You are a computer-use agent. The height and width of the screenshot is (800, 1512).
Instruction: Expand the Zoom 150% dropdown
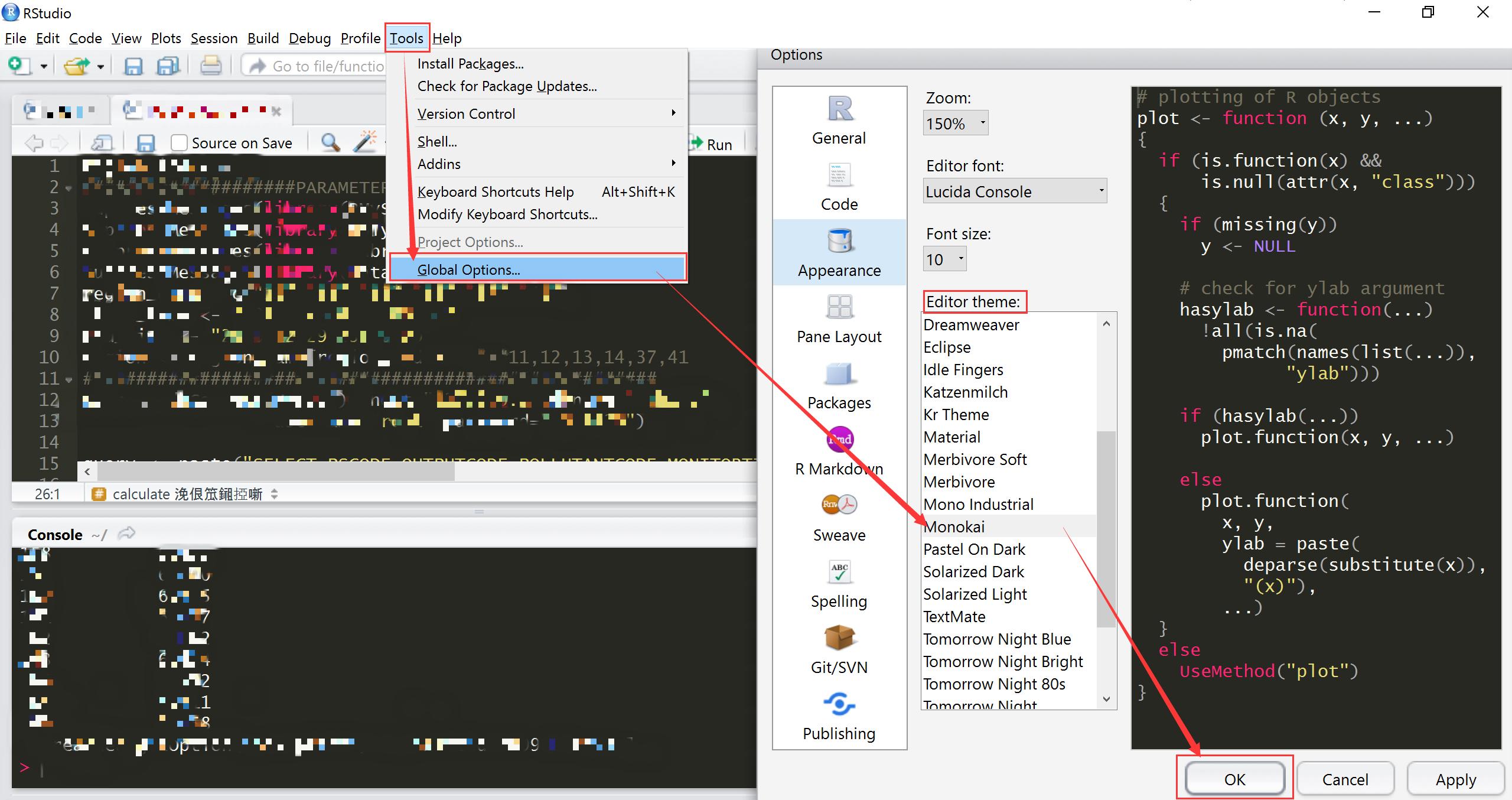tap(955, 123)
